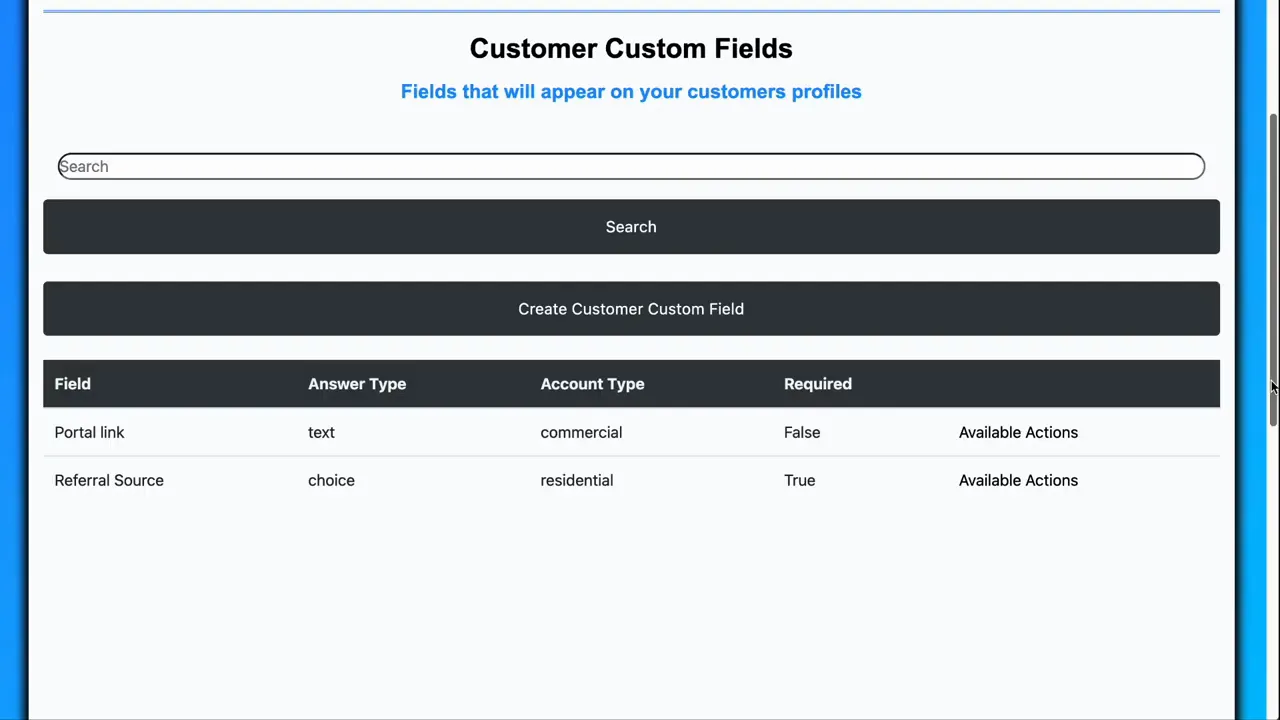Click the text answer type cell

[x=321, y=432]
